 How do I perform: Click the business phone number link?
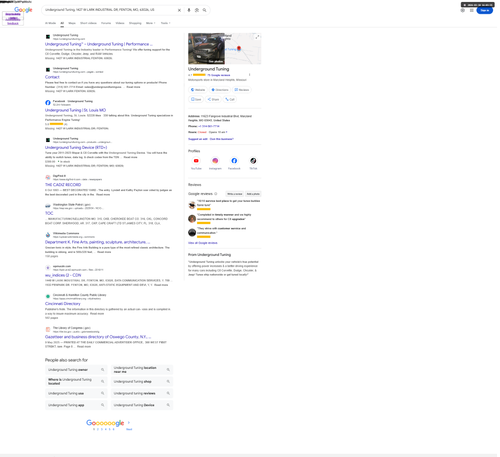pos(209,126)
